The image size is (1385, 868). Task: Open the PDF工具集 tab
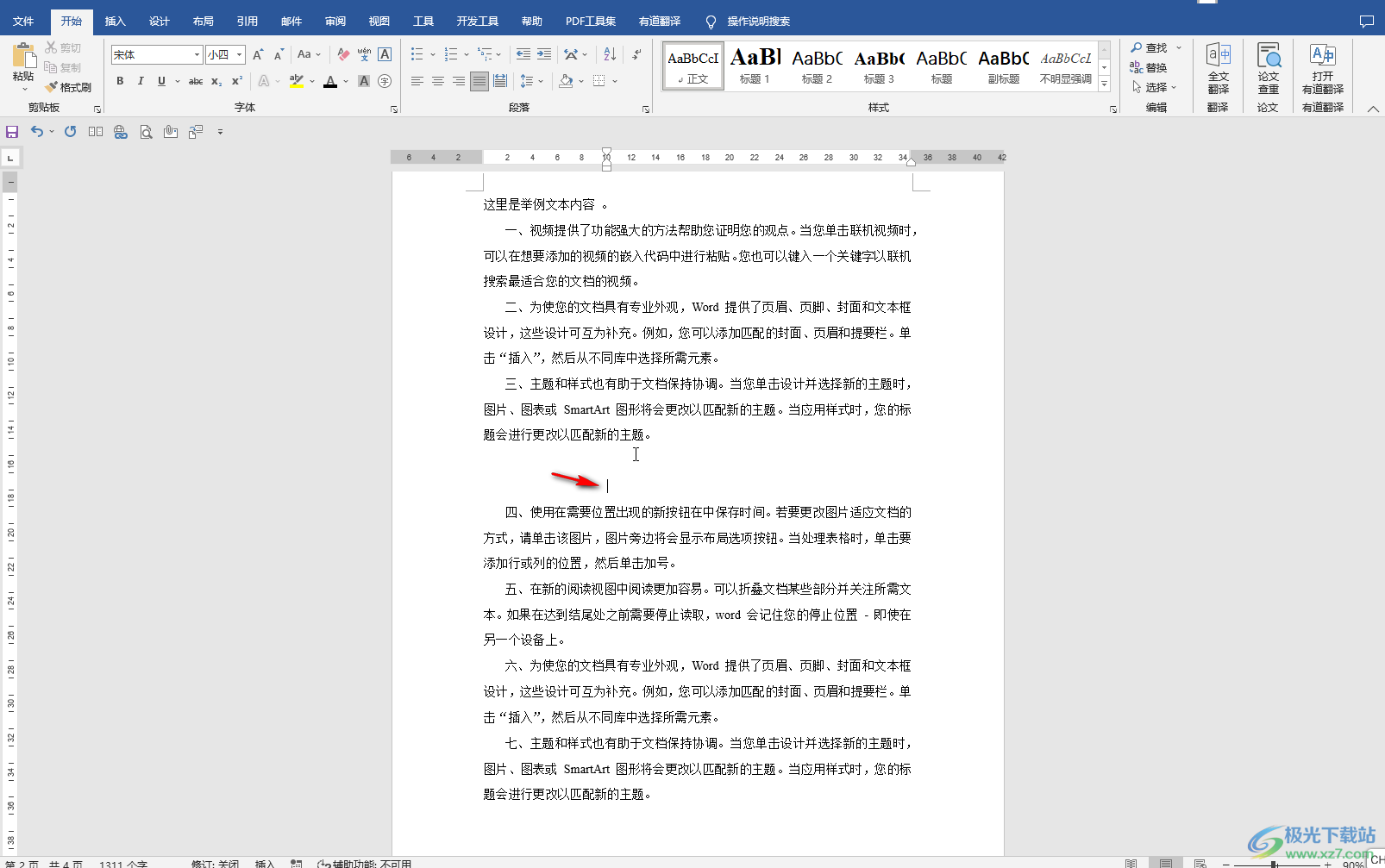click(591, 21)
